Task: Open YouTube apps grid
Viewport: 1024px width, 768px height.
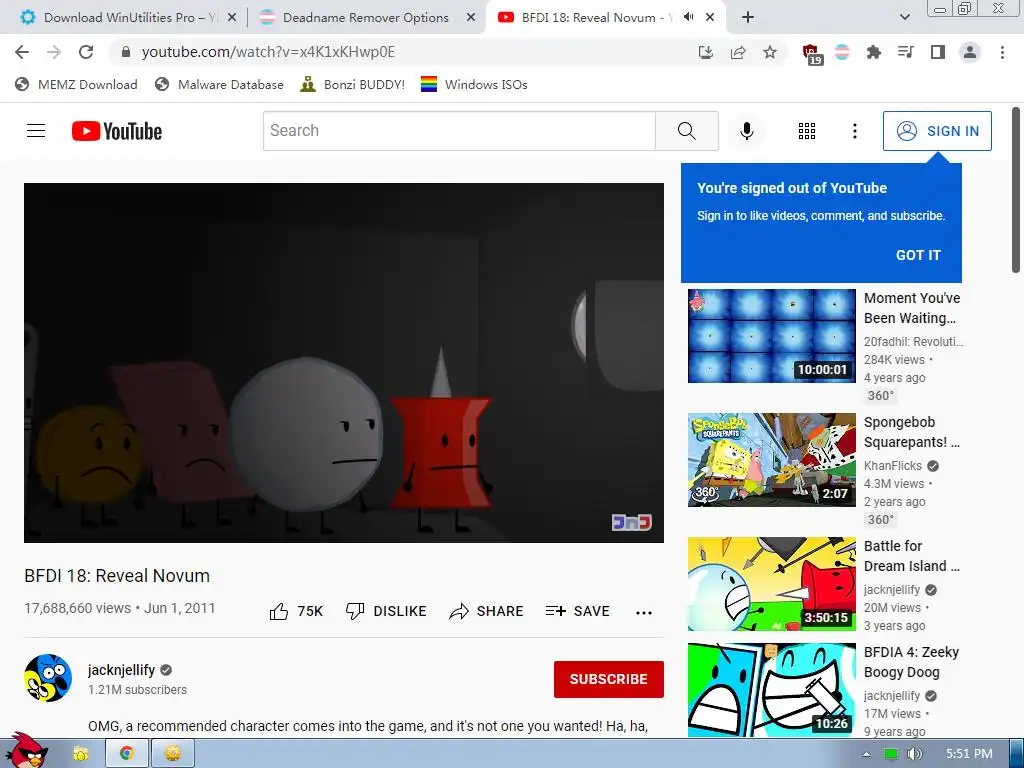Action: [x=807, y=131]
